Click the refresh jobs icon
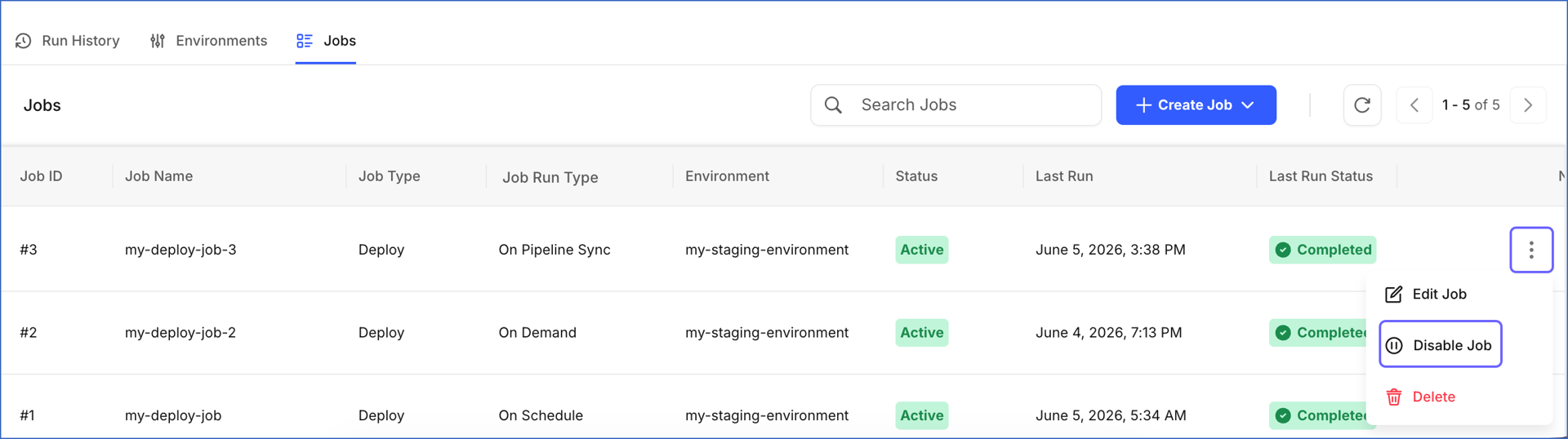Screen dimensions: 1568x439 [x=1361, y=105]
